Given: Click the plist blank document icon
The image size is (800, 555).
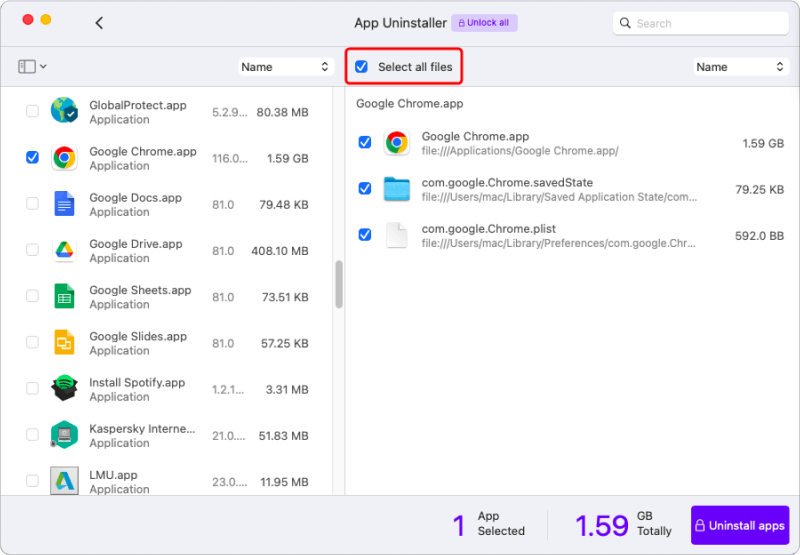Looking at the screenshot, I should pos(396,235).
